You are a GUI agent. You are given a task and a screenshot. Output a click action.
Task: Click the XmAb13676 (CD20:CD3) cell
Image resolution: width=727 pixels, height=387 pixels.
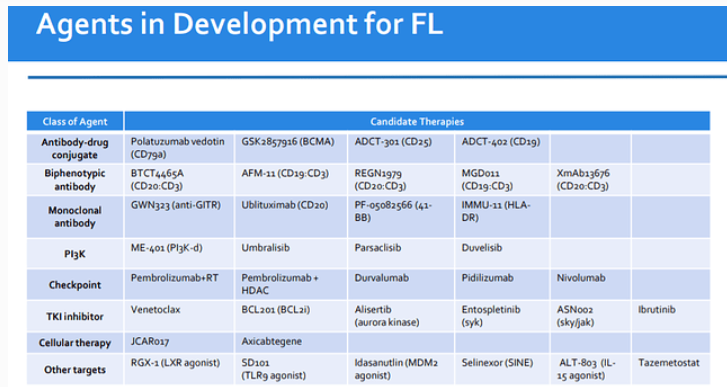point(590,180)
